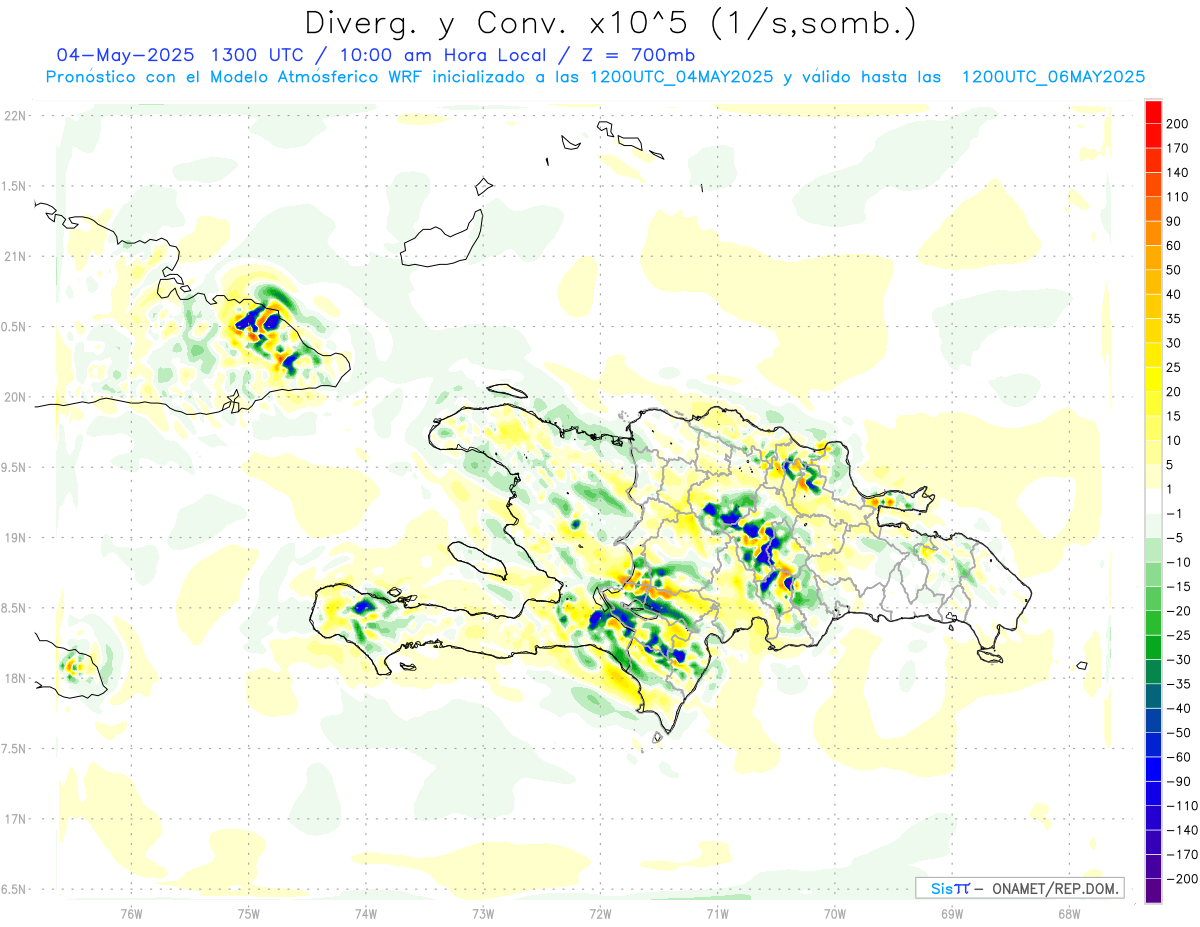The image size is (1200, 927).
Task: Click the '22N' latitude label
Action: [14, 116]
